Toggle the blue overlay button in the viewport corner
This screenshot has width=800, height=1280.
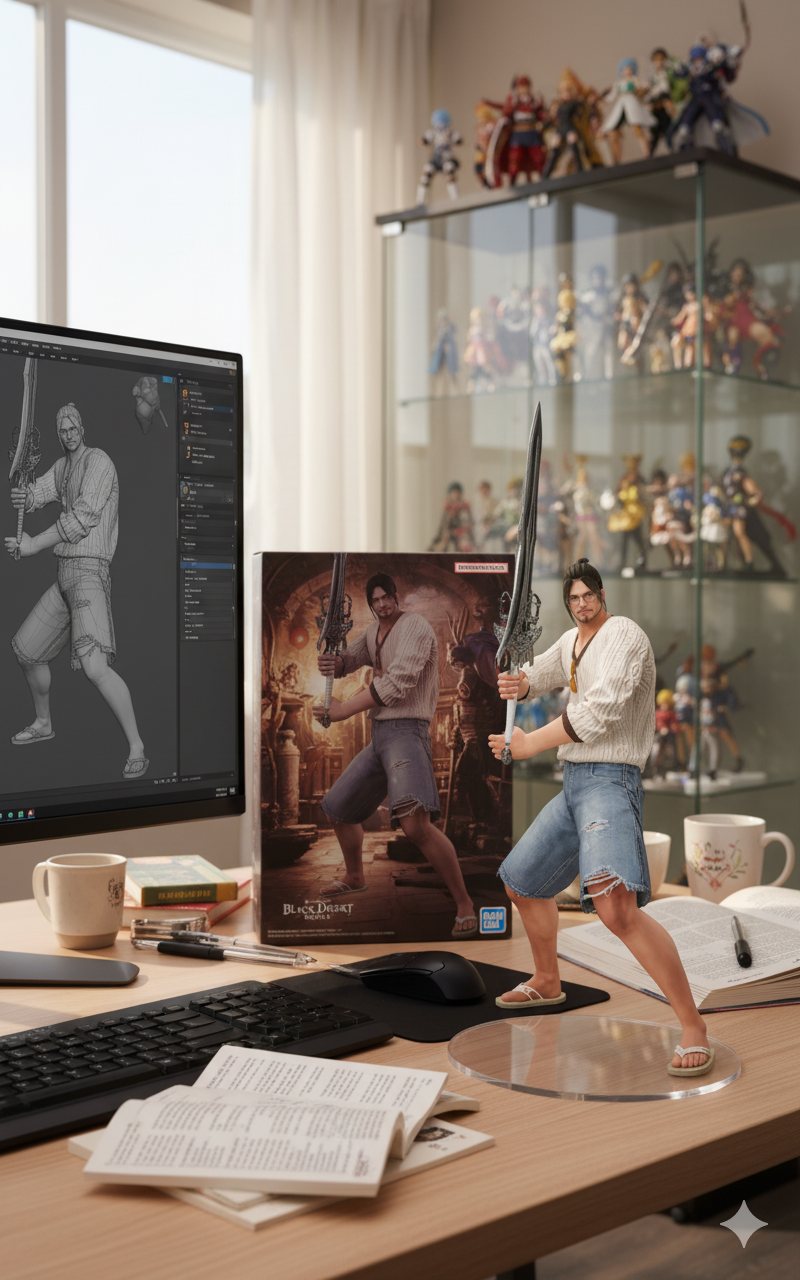tap(167, 381)
